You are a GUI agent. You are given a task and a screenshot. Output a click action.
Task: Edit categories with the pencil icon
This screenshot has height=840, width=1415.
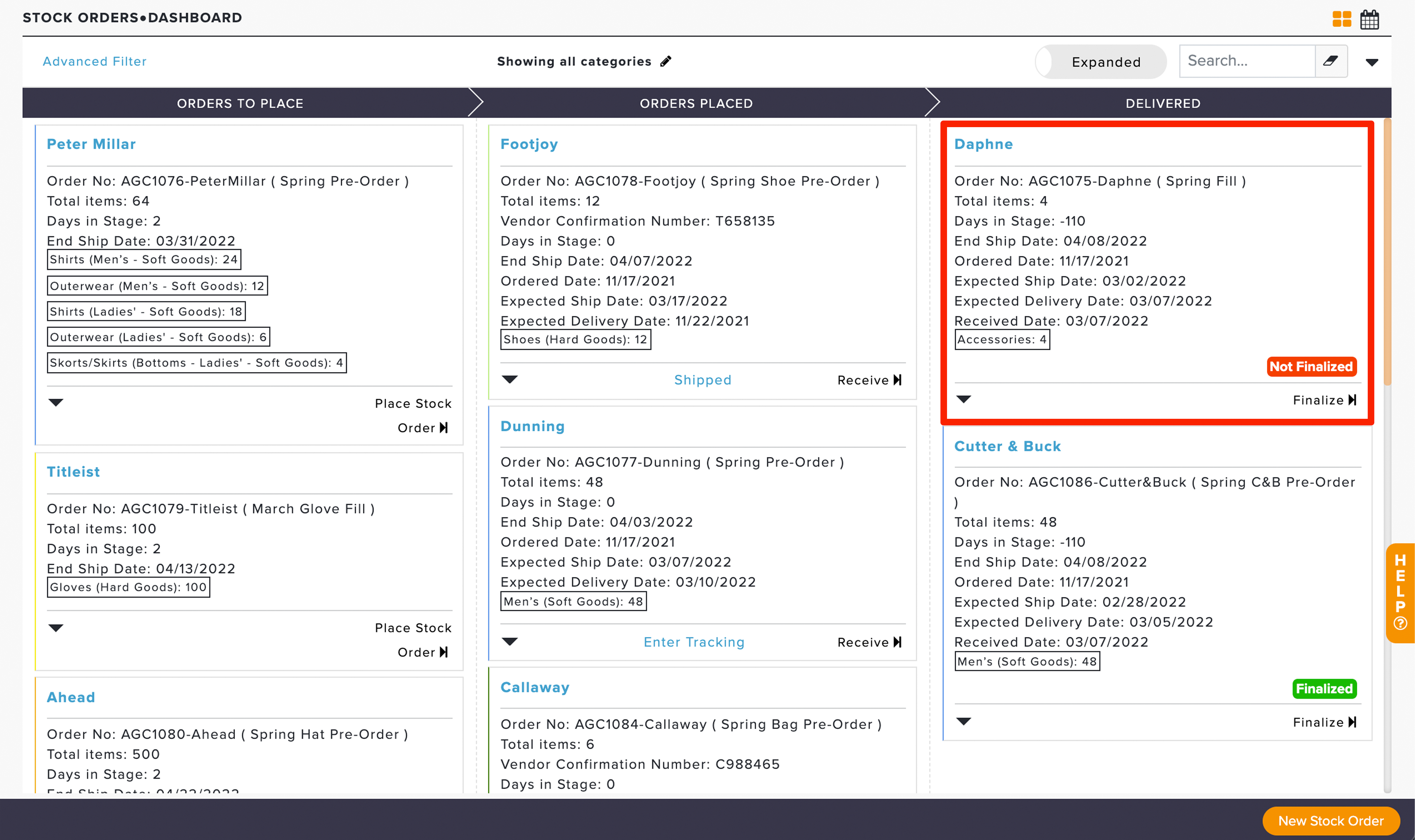coord(666,61)
